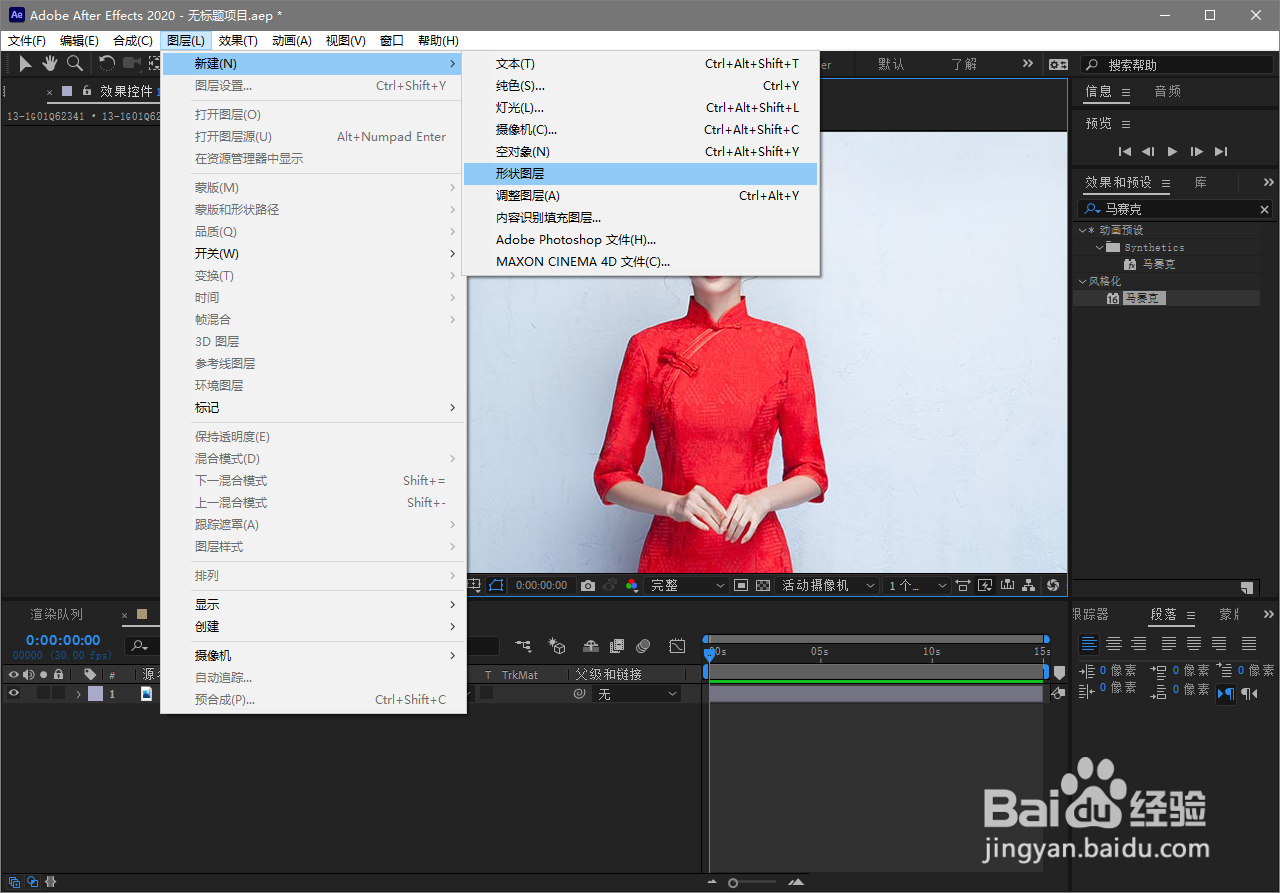Image resolution: width=1280 pixels, height=893 pixels.
Task: Expand layer 1 properties in timeline
Action: [x=78, y=694]
